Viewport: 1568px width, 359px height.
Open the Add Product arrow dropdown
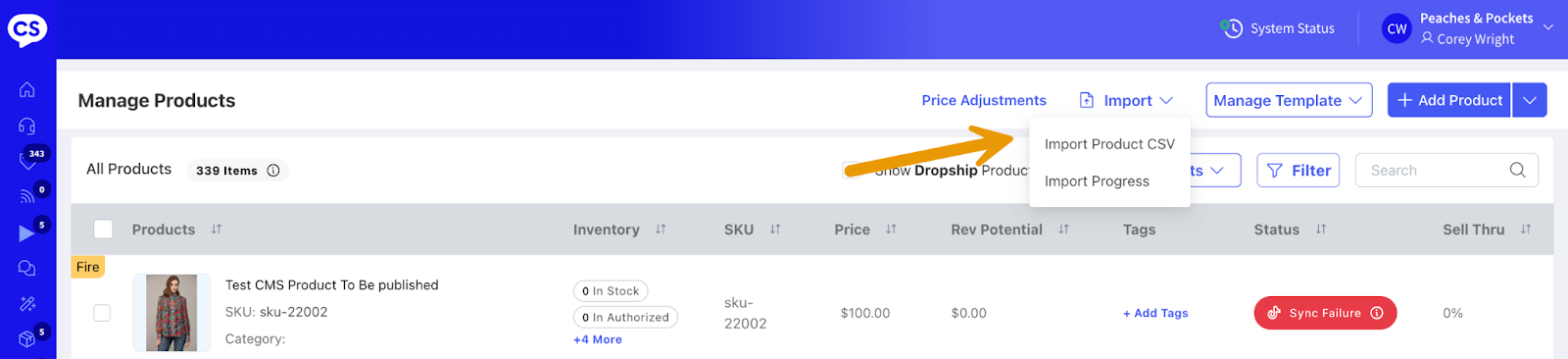tap(1530, 100)
